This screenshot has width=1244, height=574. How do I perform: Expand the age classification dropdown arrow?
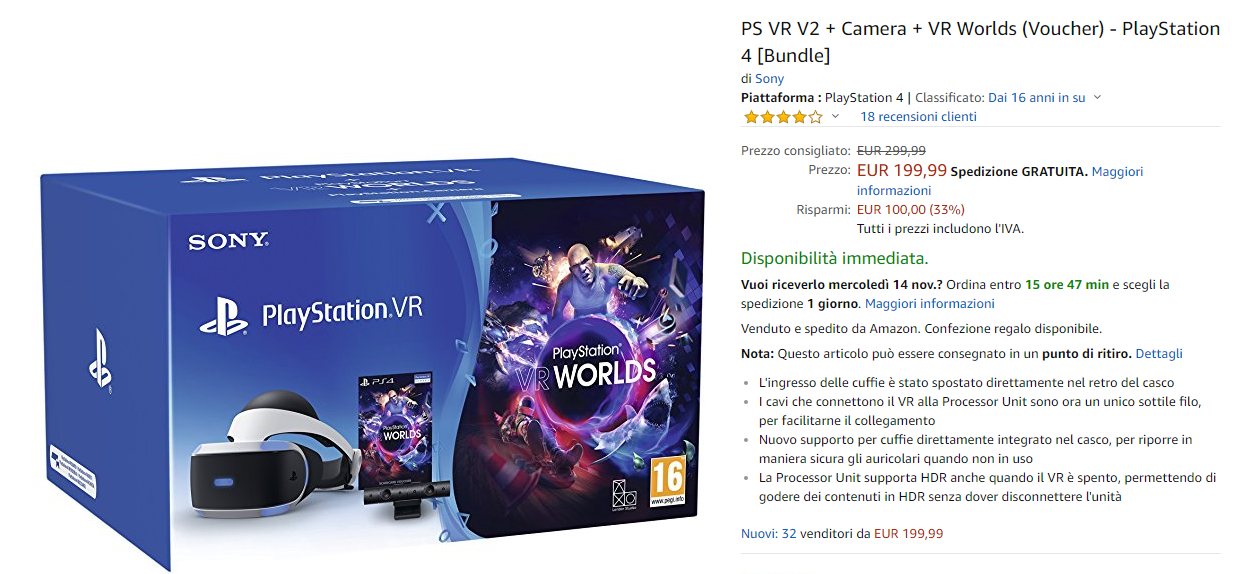point(1097,97)
